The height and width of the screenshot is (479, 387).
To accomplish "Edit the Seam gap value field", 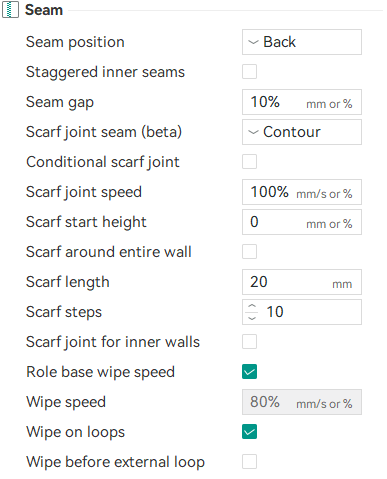I will tap(302, 102).
